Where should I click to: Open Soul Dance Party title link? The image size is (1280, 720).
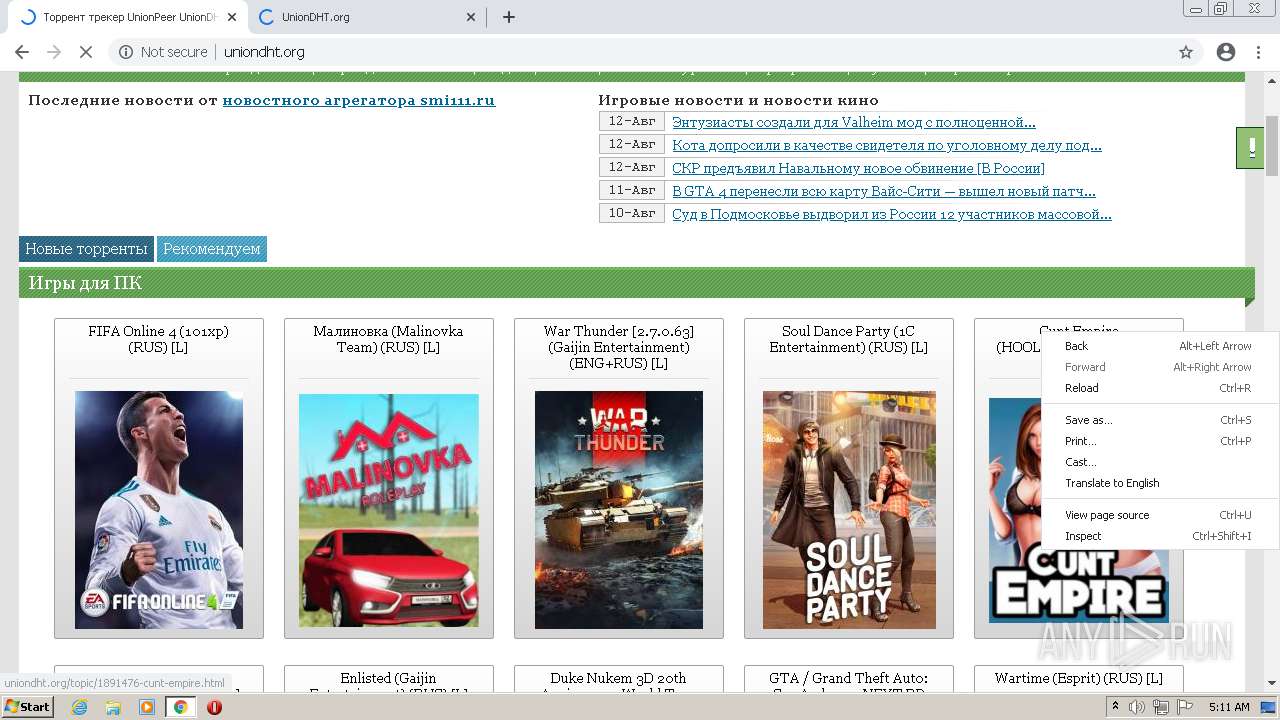(849, 339)
